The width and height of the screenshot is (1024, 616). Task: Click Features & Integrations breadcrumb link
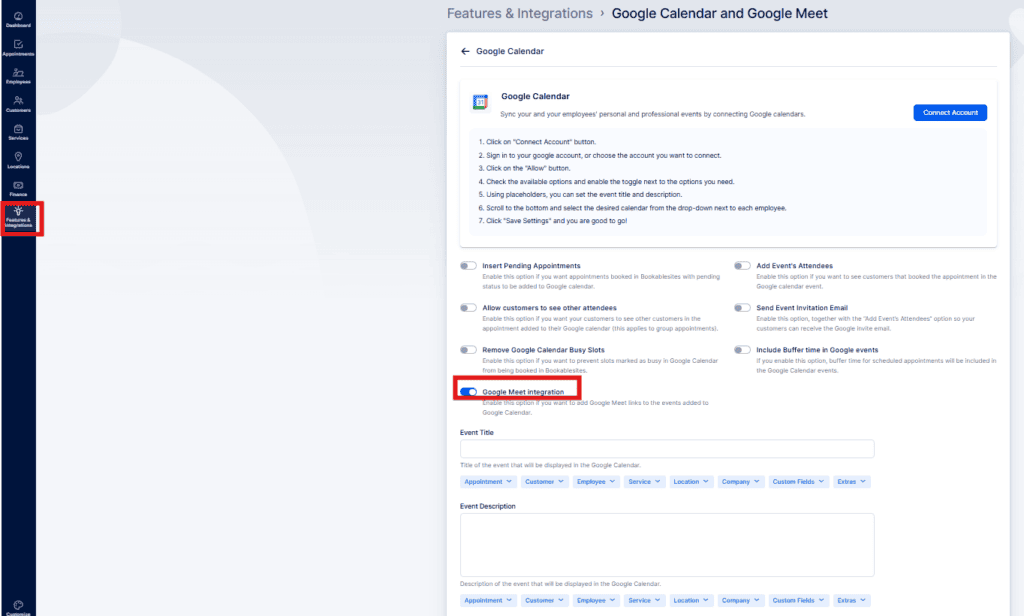pyautogui.click(x=520, y=13)
